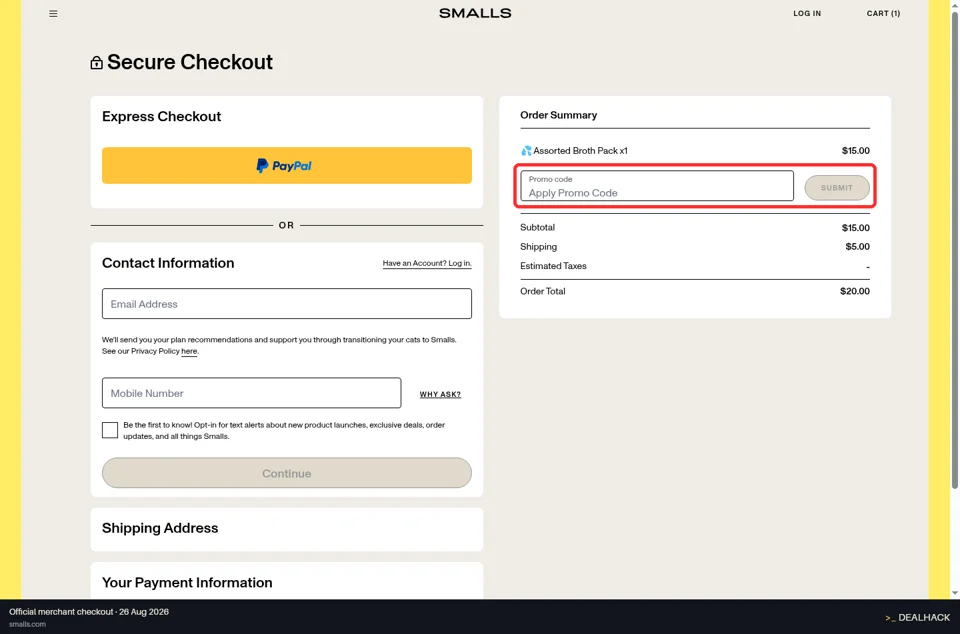Click the Shipping $5.00 value
This screenshot has width=960, height=634.
[x=857, y=247]
